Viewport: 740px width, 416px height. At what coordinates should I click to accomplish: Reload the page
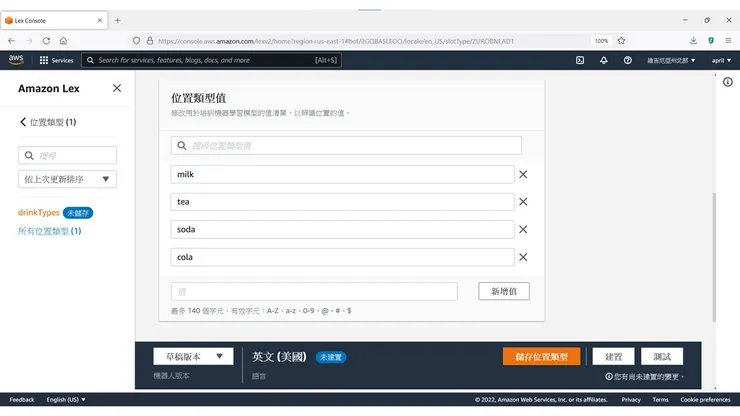(x=46, y=41)
